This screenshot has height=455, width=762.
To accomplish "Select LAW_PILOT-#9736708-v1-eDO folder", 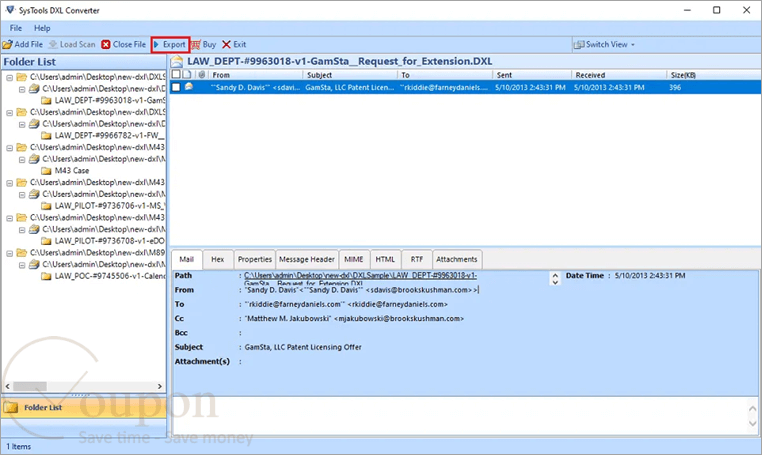I will click(x=109, y=241).
